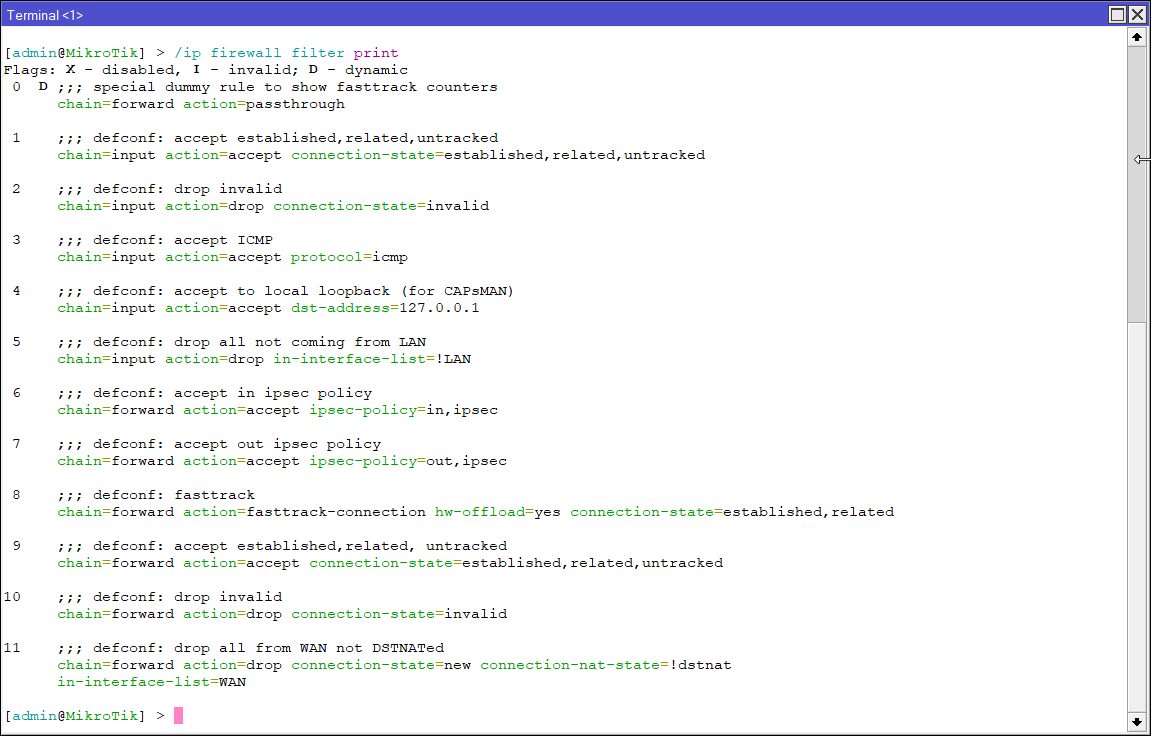The width and height of the screenshot is (1151, 736).
Task: Click 'in-interface-list=!LAN' in rule 5
Action: pos(372,359)
